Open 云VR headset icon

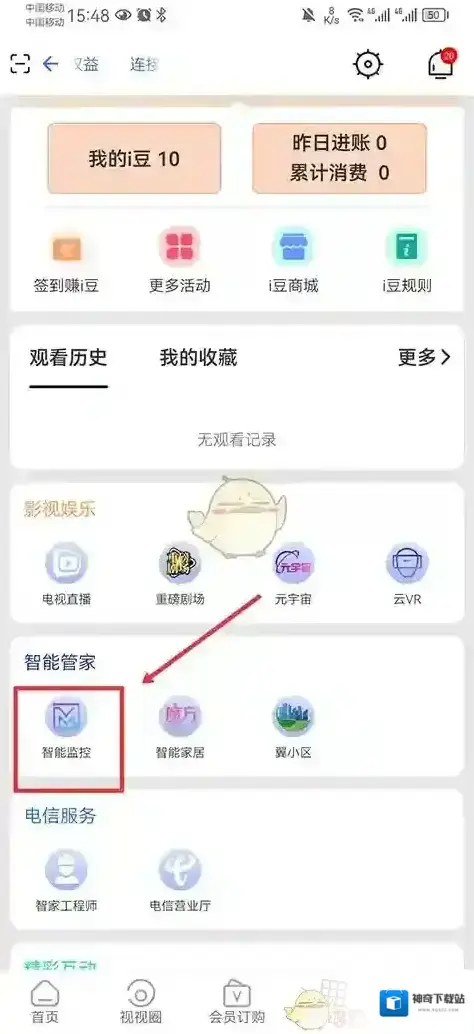click(407, 563)
